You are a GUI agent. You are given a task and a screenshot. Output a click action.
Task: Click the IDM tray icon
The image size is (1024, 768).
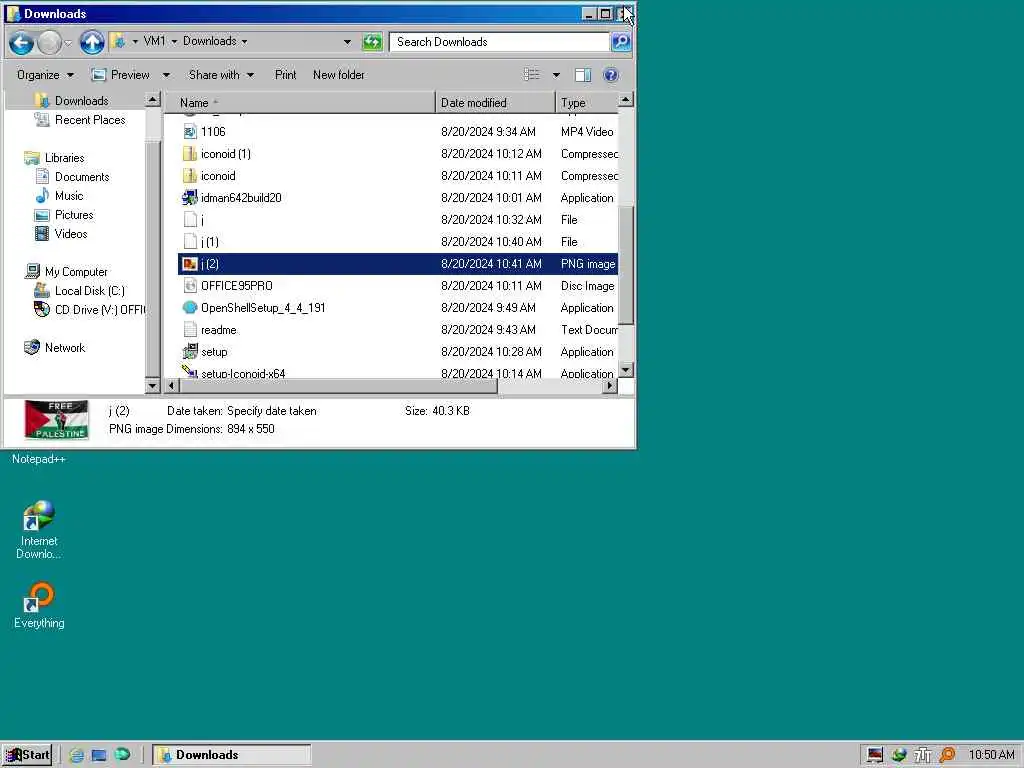pos(899,755)
